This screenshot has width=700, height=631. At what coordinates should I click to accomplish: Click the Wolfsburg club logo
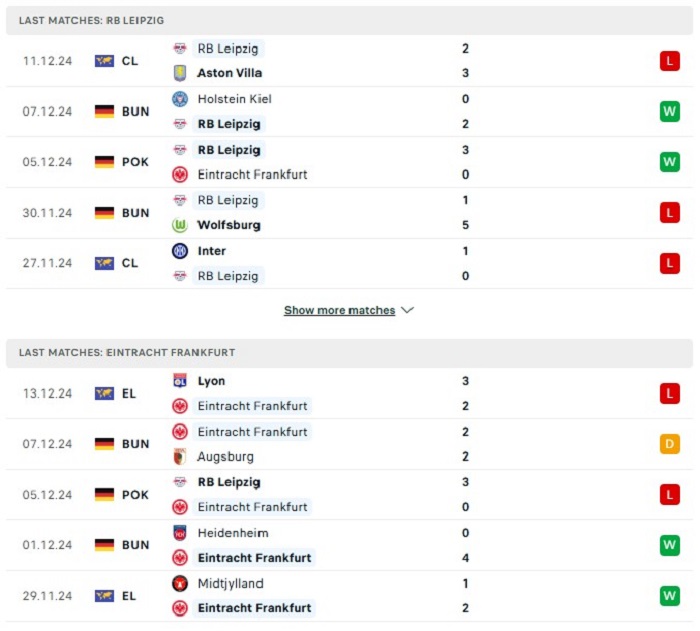pyautogui.click(x=180, y=225)
